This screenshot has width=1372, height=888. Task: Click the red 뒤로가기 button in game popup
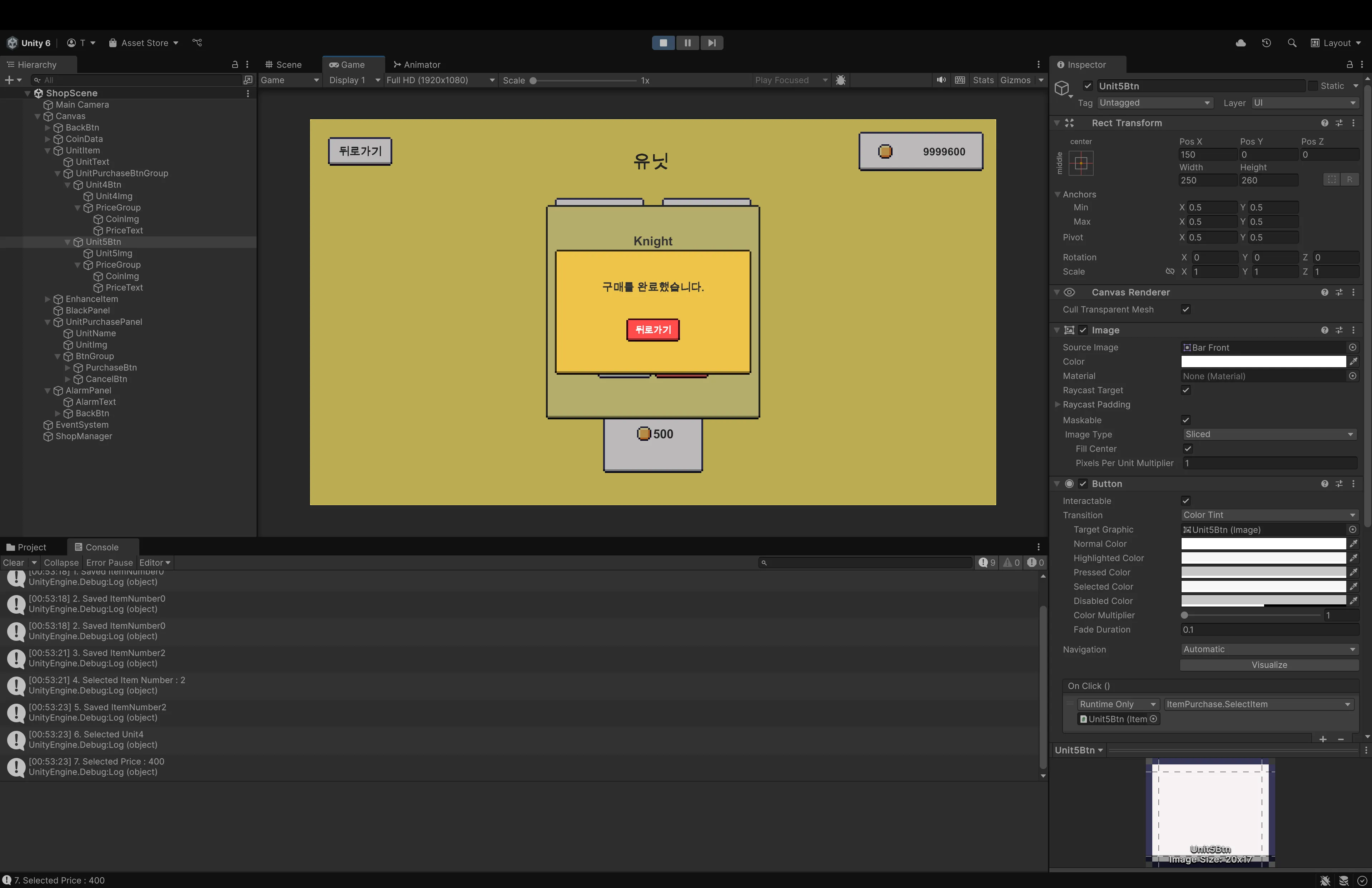coord(652,330)
